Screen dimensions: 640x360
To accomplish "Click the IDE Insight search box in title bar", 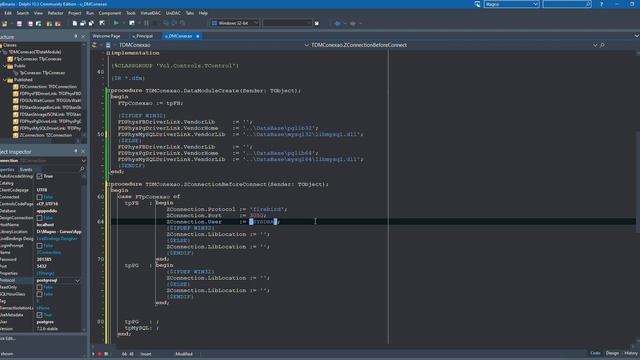I will [567, 4].
